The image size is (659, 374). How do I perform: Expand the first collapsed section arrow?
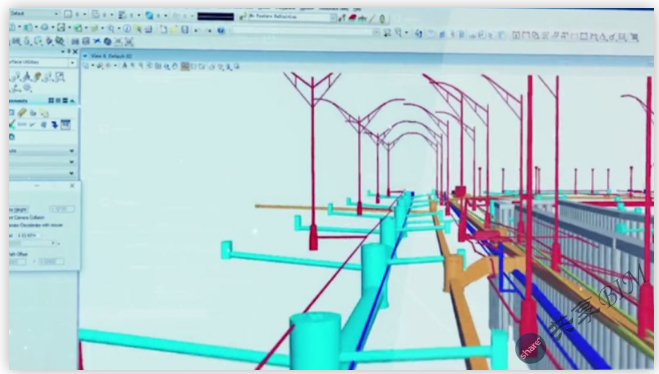pos(71,151)
